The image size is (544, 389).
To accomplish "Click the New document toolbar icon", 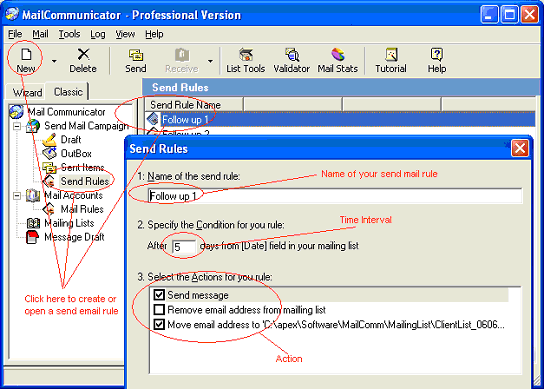I will tap(26, 54).
